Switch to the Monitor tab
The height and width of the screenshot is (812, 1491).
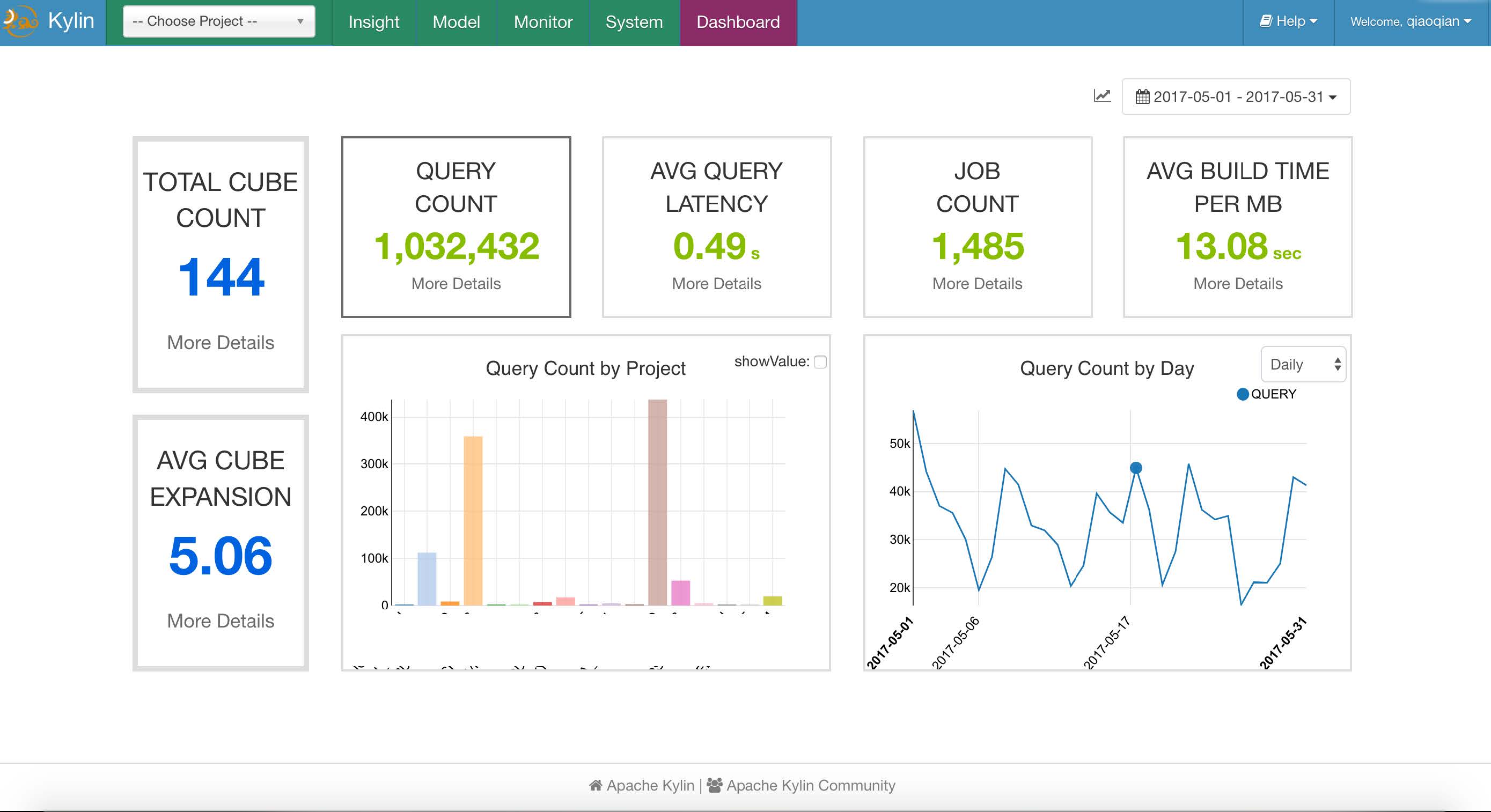543,22
